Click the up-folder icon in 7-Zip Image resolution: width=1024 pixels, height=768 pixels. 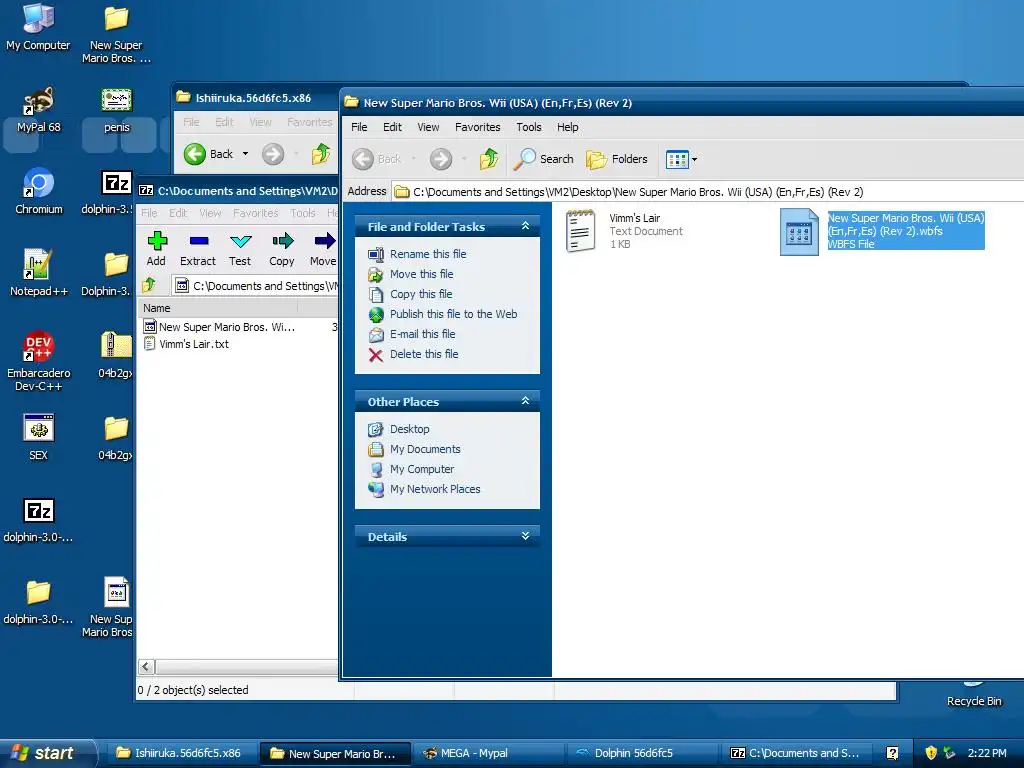tap(149, 285)
